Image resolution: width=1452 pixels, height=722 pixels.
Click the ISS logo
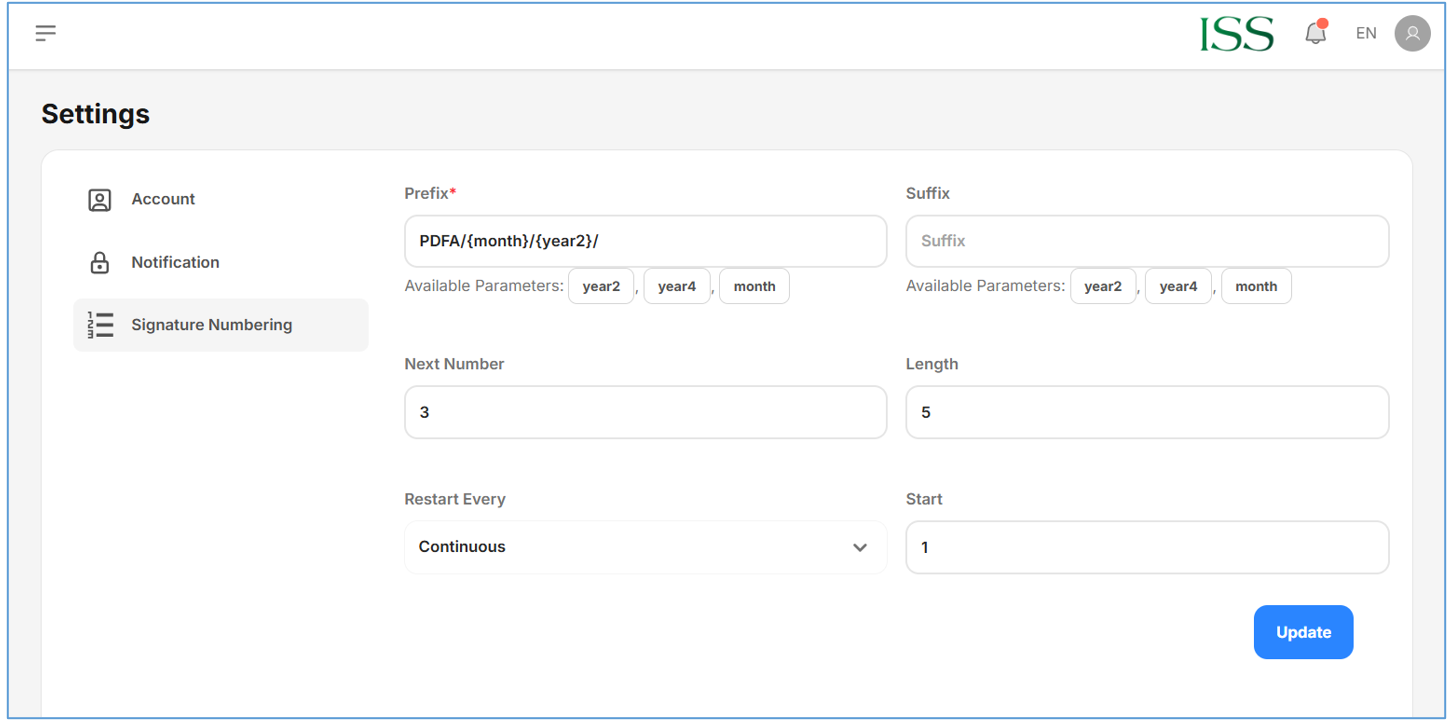click(x=1237, y=34)
